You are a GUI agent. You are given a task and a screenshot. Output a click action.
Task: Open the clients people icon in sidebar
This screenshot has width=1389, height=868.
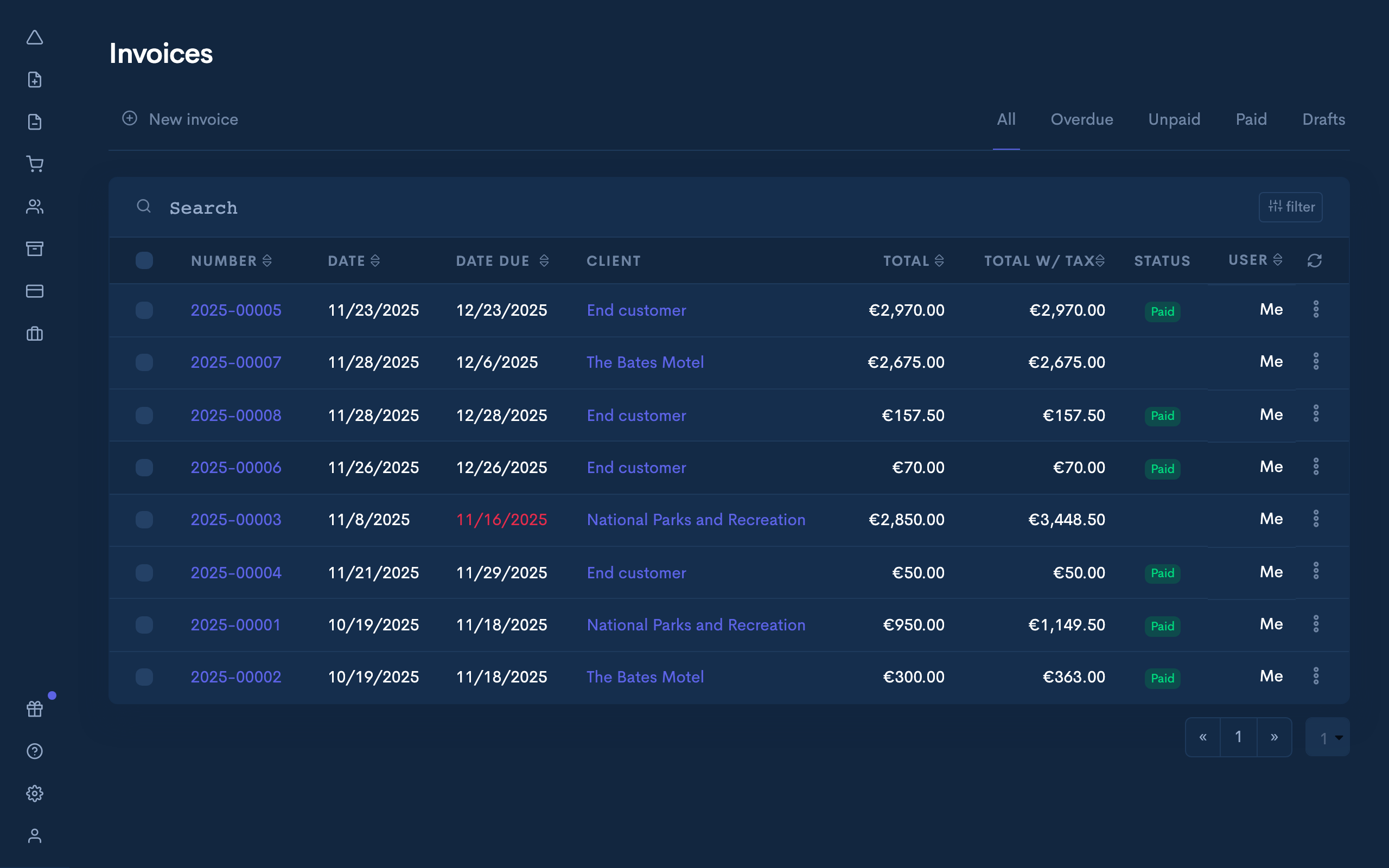click(x=35, y=206)
